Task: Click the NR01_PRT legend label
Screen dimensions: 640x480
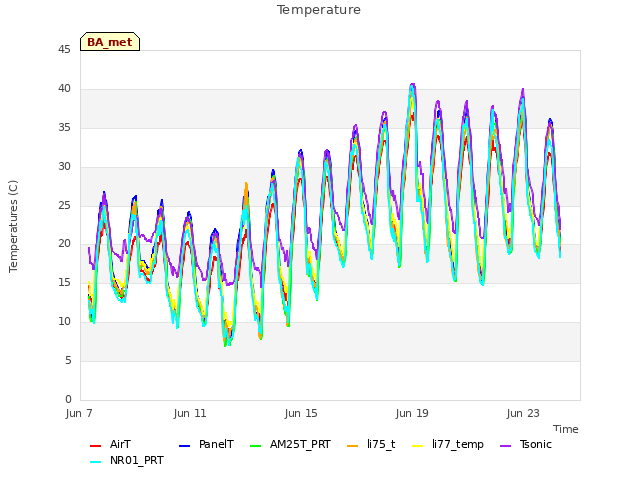Action: 137,460
